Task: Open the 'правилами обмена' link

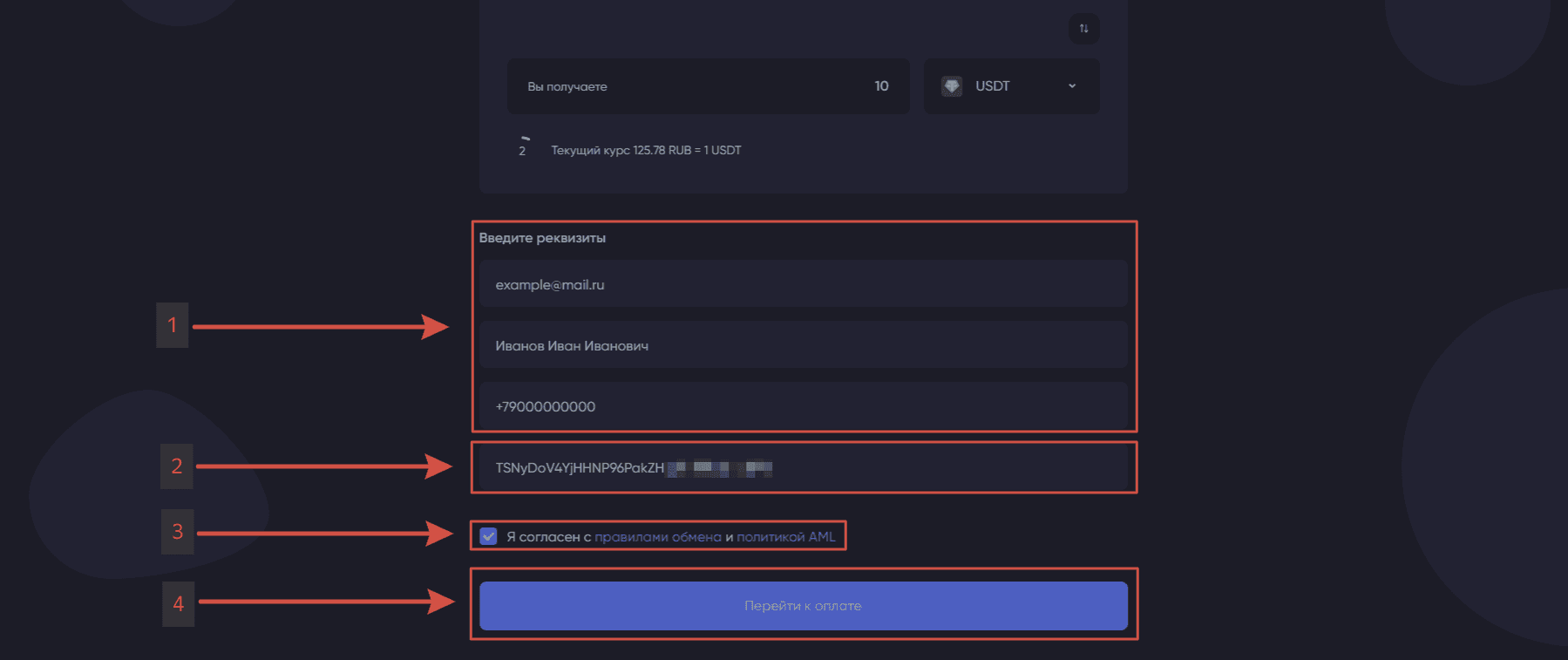Action: (658, 537)
